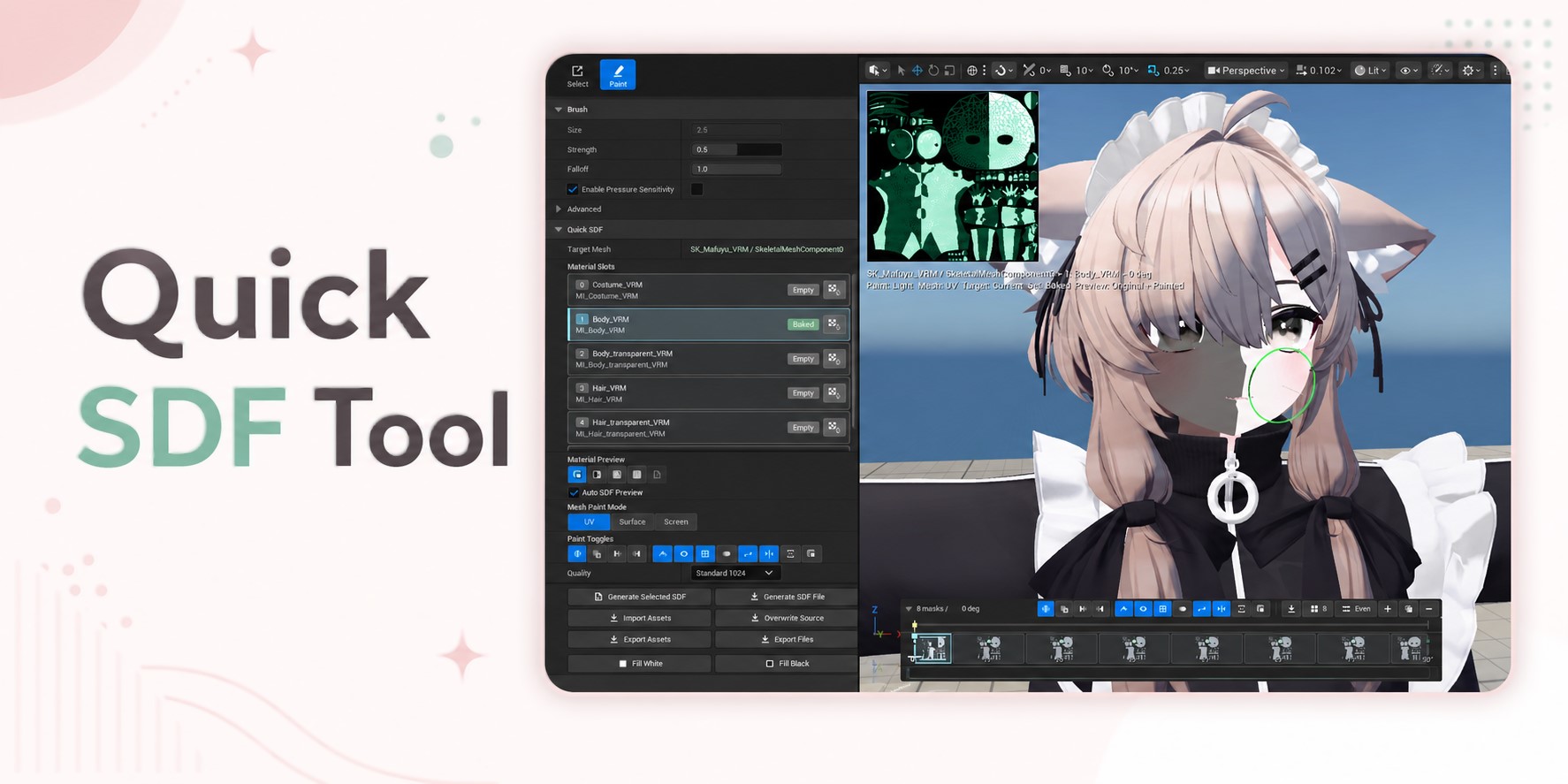The height and width of the screenshot is (784, 1568).
Task: Select the Costume_VRM material slot
Action: click(708, 290)
